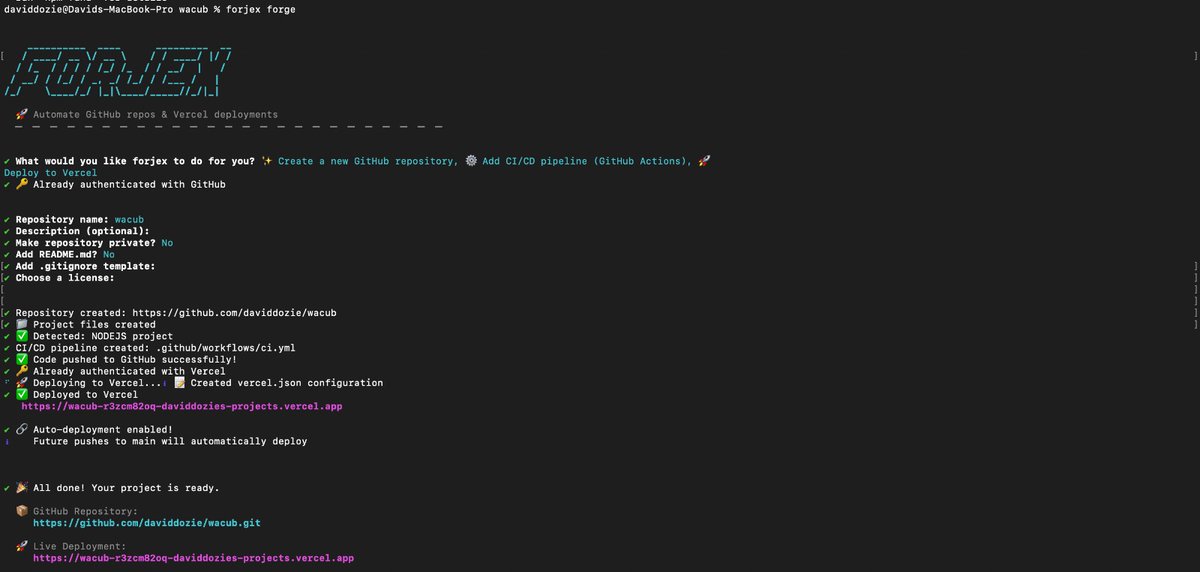Click the 'Add CI/CD pipeline (GitHub Actions),' answer text

(586, 161)
